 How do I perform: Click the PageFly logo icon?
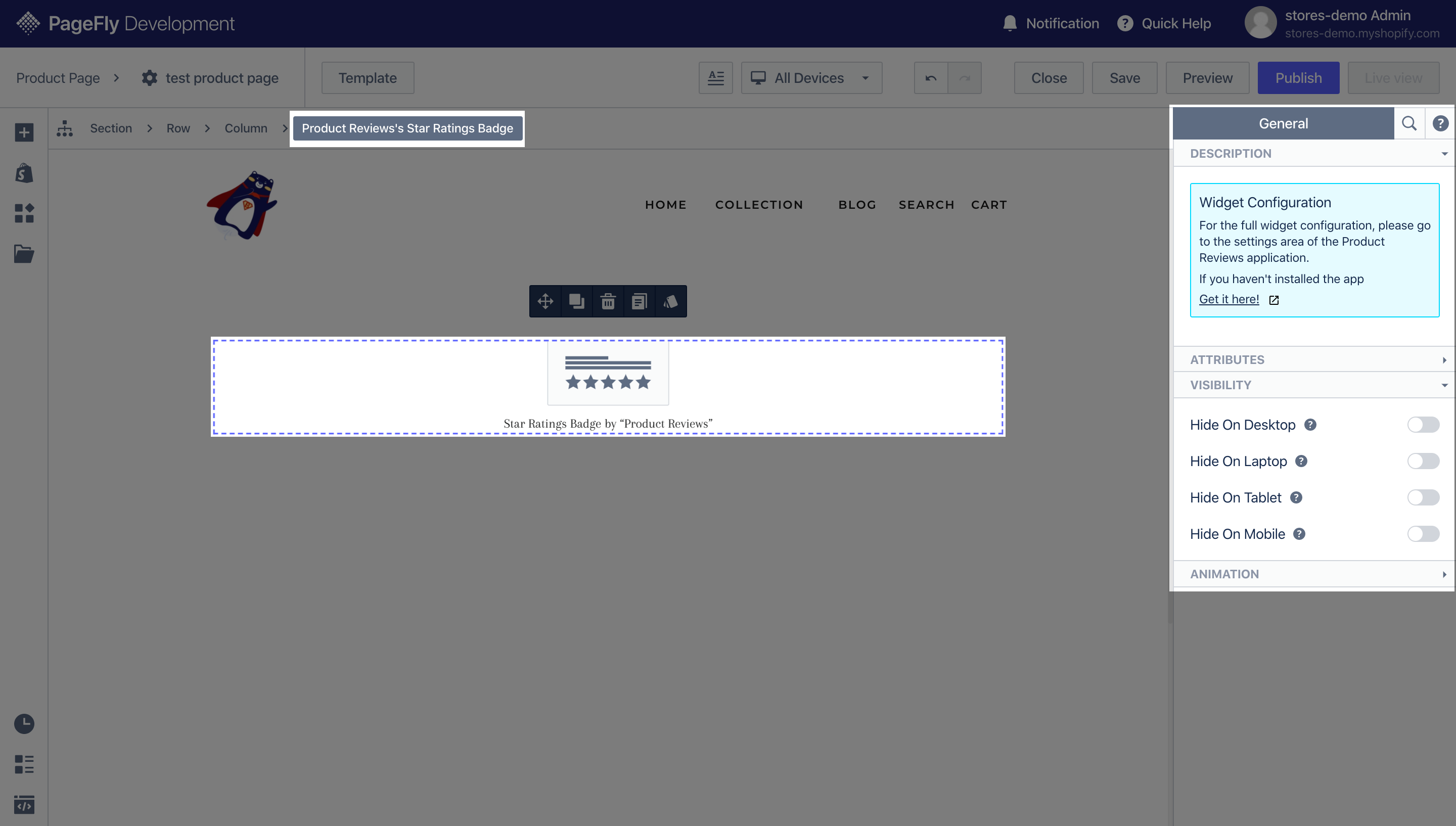coord(28,23)
